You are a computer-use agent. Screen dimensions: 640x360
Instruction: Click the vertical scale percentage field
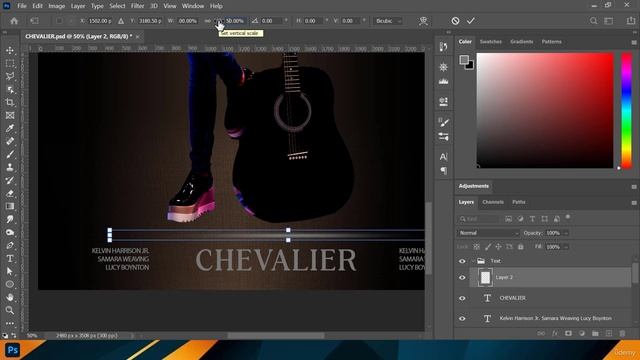235,21
